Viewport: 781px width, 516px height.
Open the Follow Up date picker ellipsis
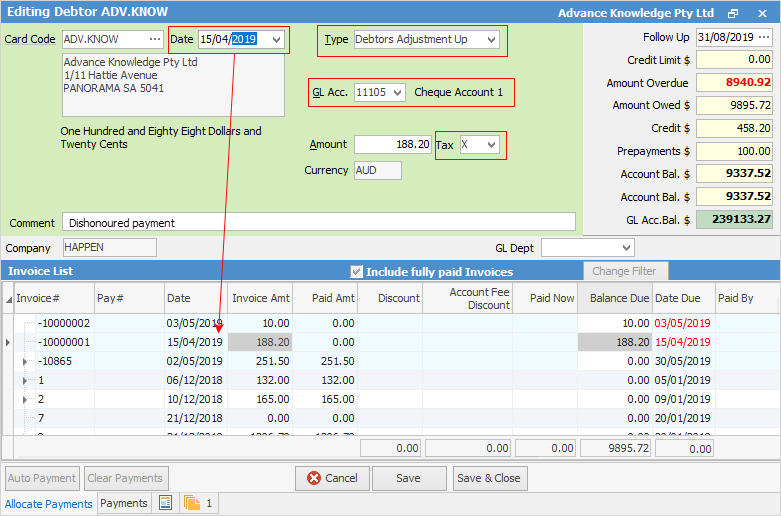pyautogui.click(x=763, y=38)
